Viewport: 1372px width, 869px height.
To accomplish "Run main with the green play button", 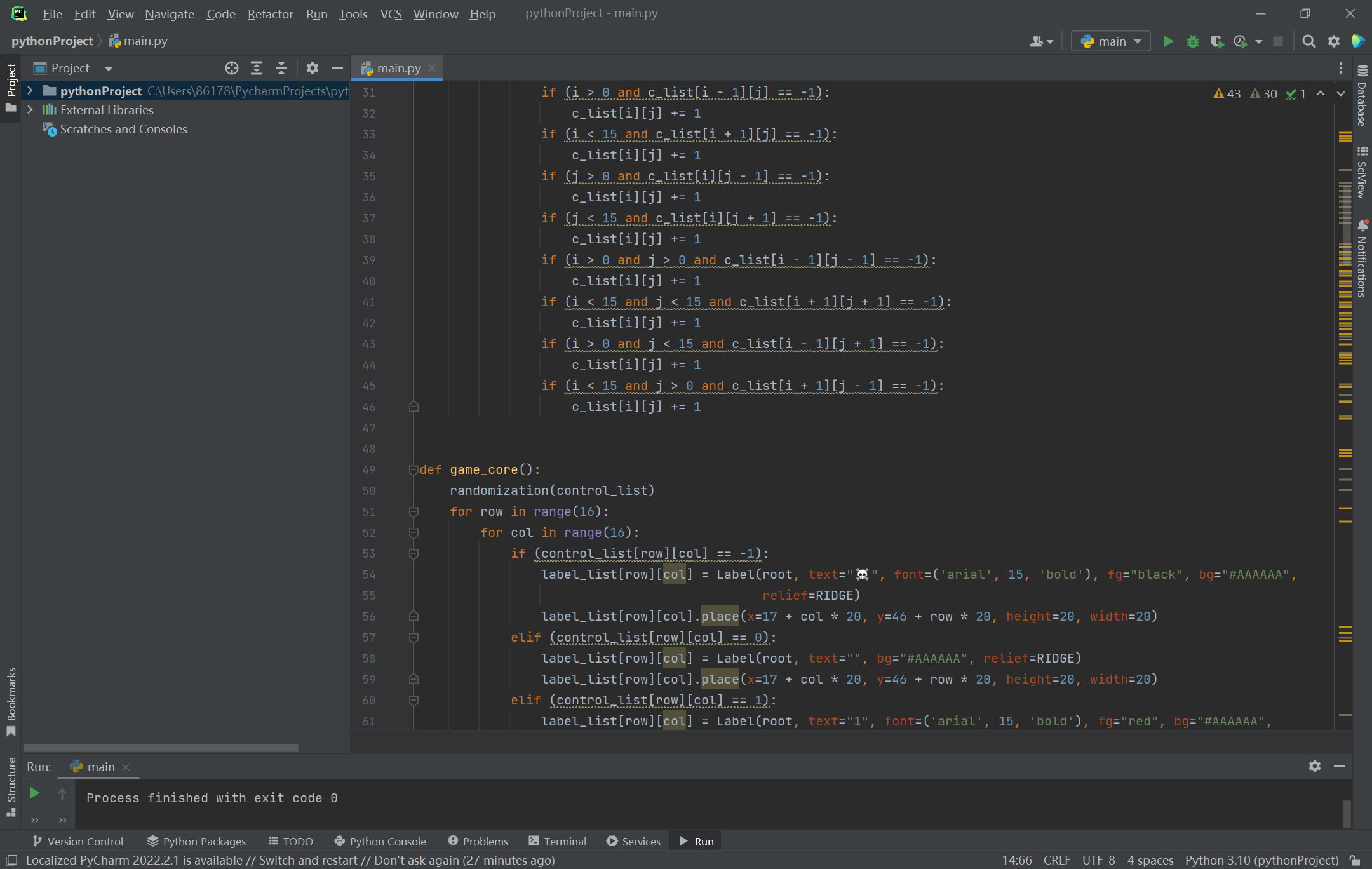I will pyautogui.click(x=1167, y=41).
